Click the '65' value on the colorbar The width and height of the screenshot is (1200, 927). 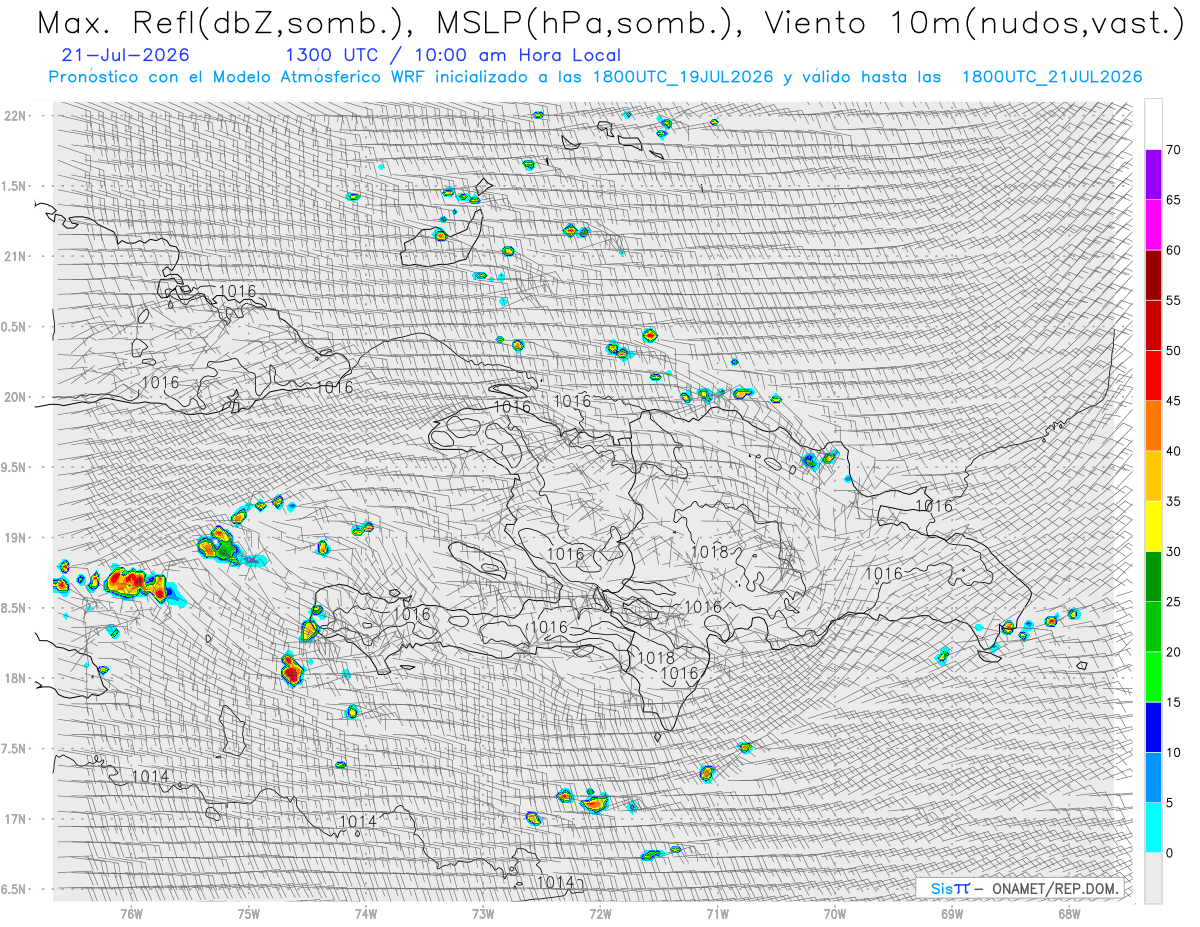[1173, 200]
